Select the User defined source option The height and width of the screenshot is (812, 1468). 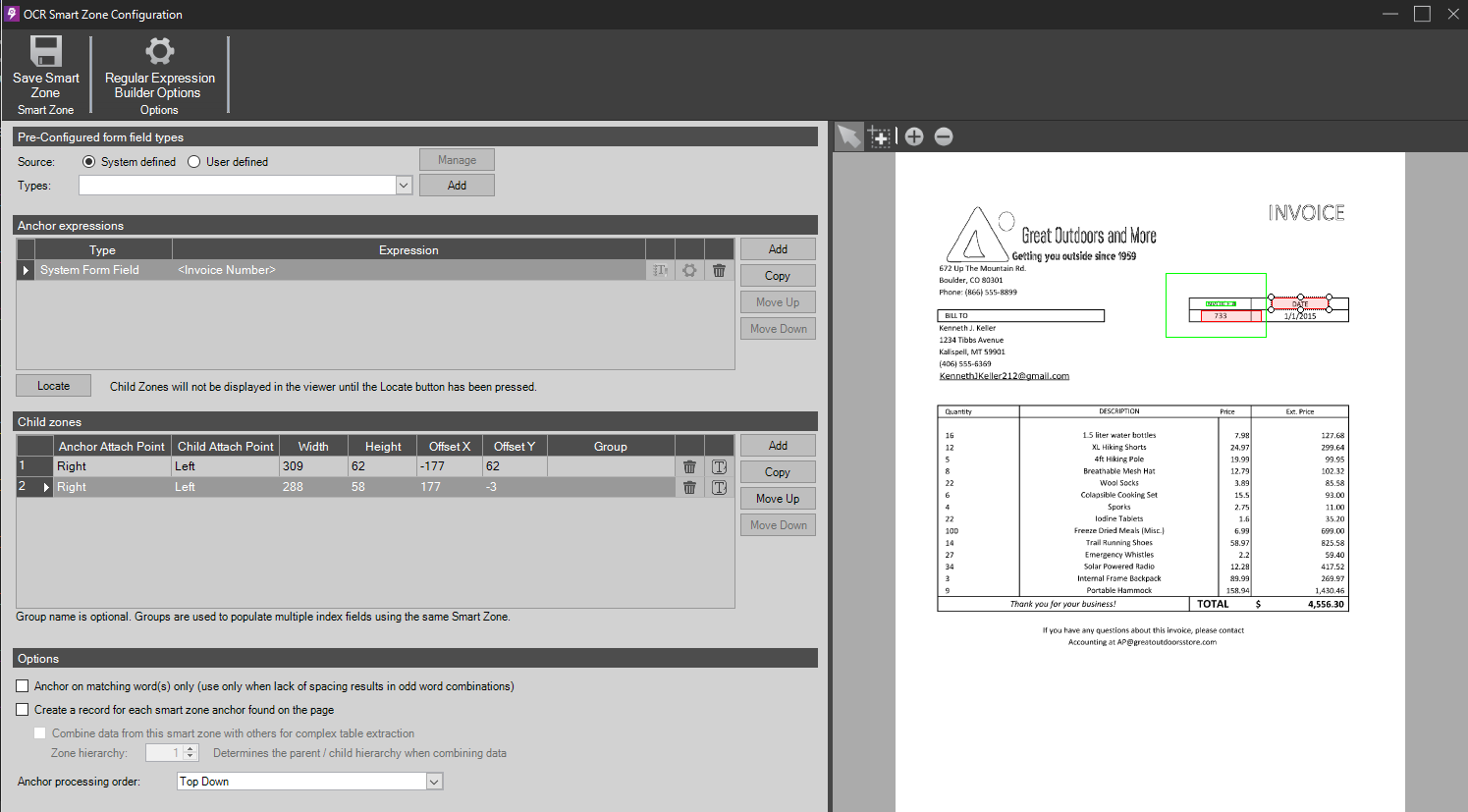(194, 162)
